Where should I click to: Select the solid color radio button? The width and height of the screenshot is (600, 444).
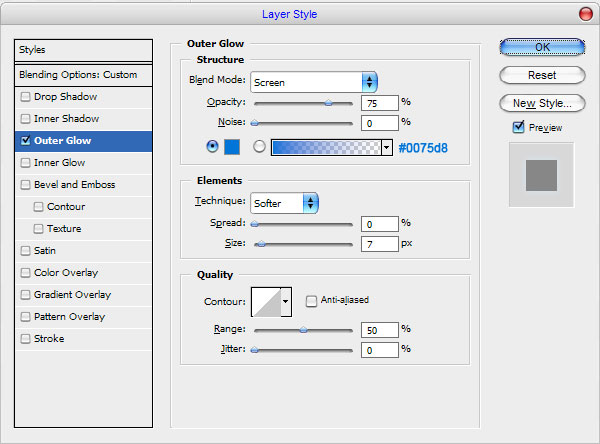(212, 146)
